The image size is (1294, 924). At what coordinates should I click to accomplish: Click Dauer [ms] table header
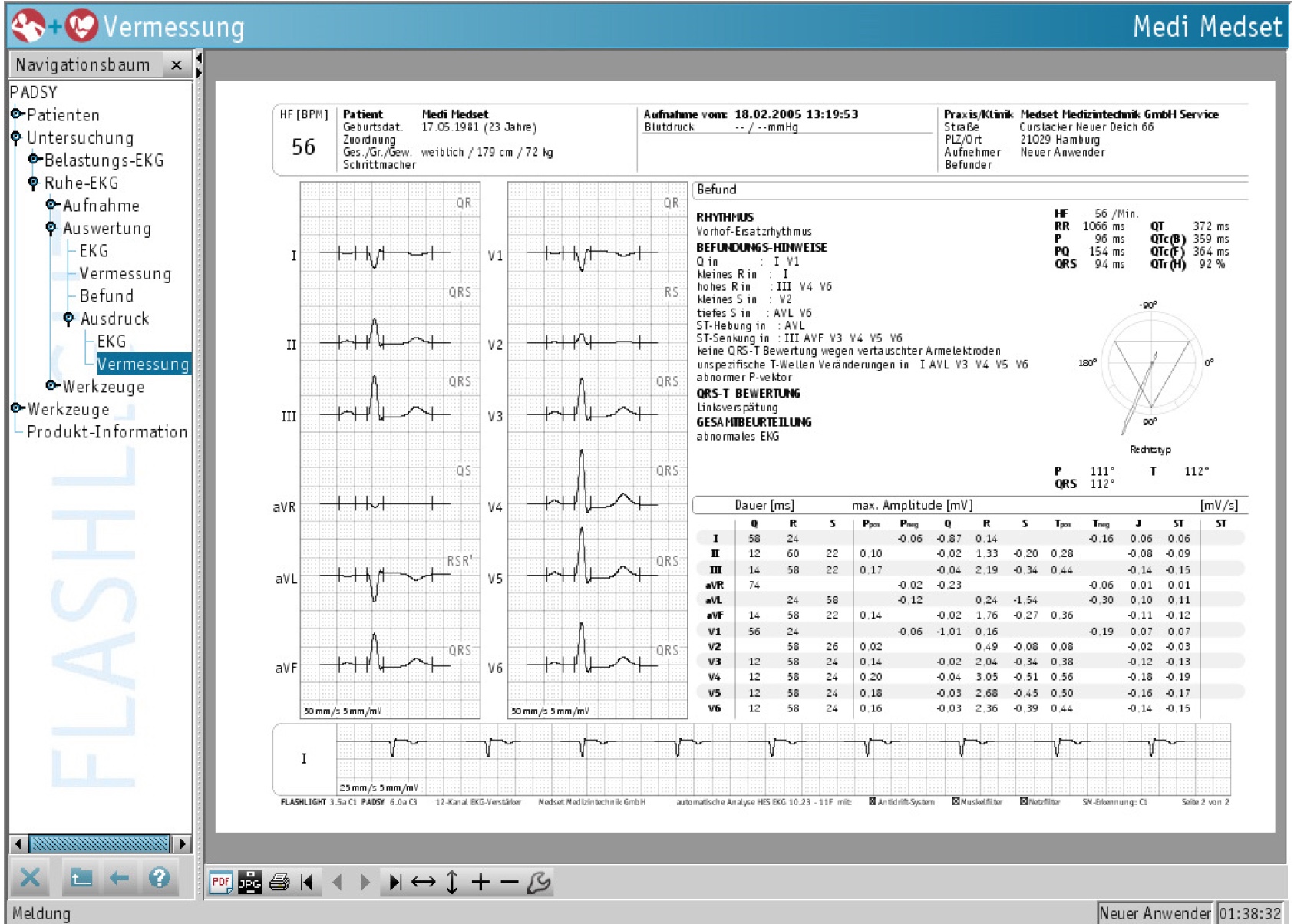pyautogui.click(x=764, y=505)
